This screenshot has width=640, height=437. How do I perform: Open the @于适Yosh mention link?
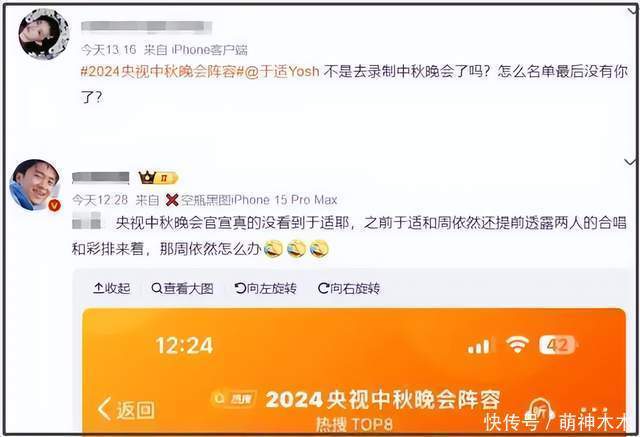282,72
